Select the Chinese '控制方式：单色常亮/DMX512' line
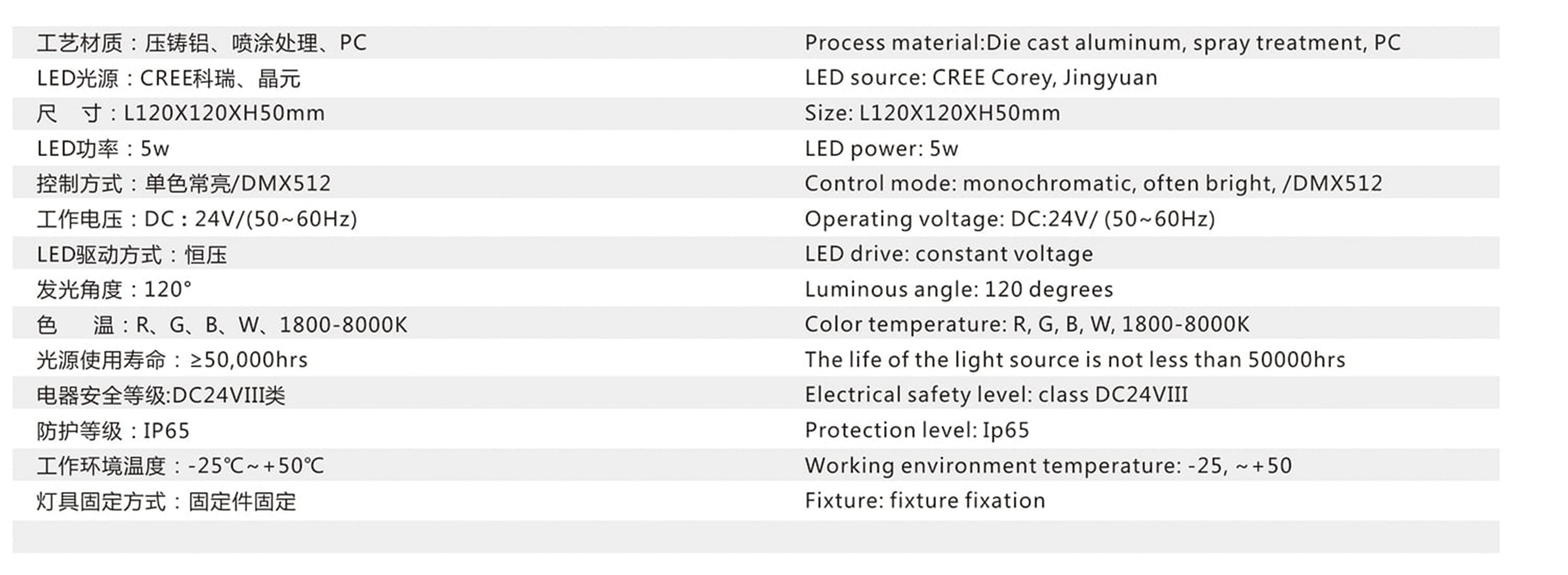The image size is (1568, 575). click(183, 184)
